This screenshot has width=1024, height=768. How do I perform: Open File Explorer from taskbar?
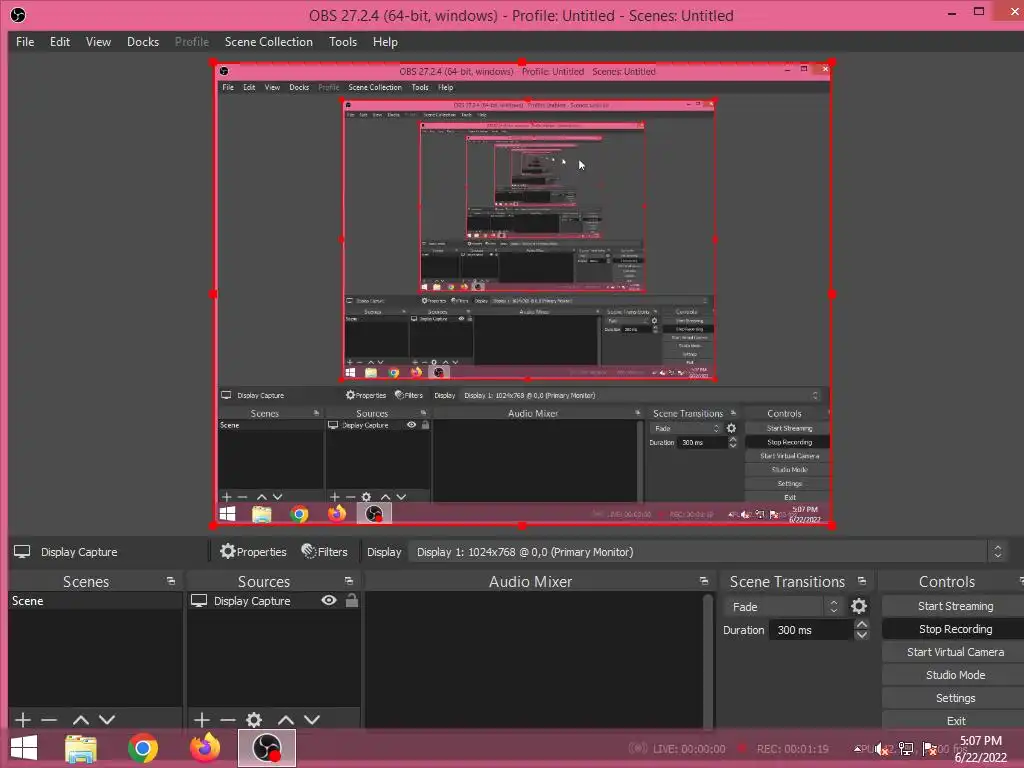pyautogui.click(x=81, y=748)
